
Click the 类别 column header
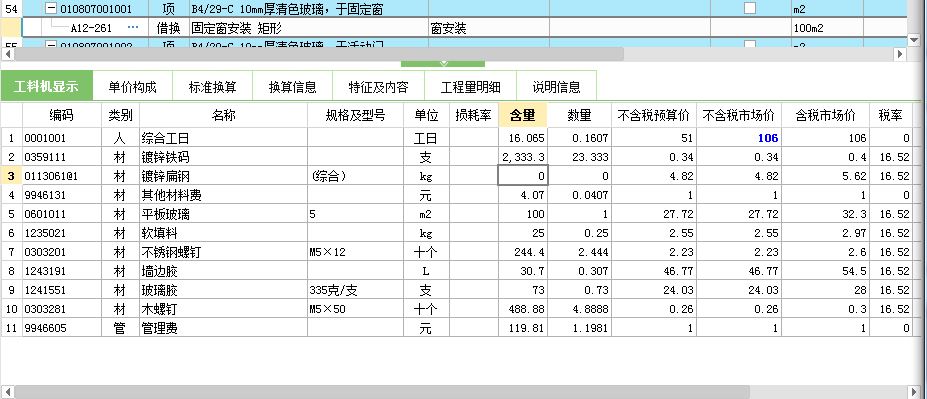click(120, 116)
